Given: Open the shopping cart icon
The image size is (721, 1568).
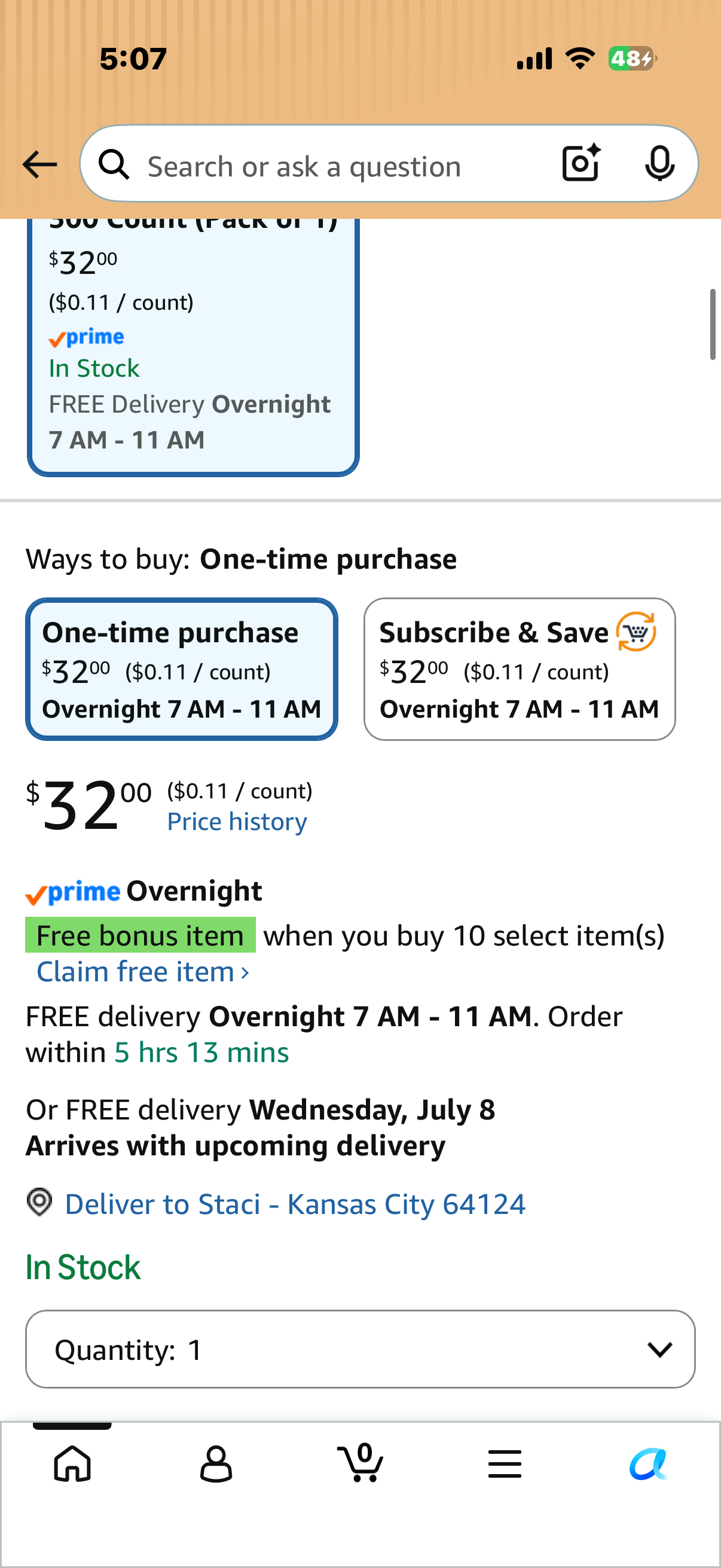Looking at the screenshot, I should click(x=360, y=1462).
